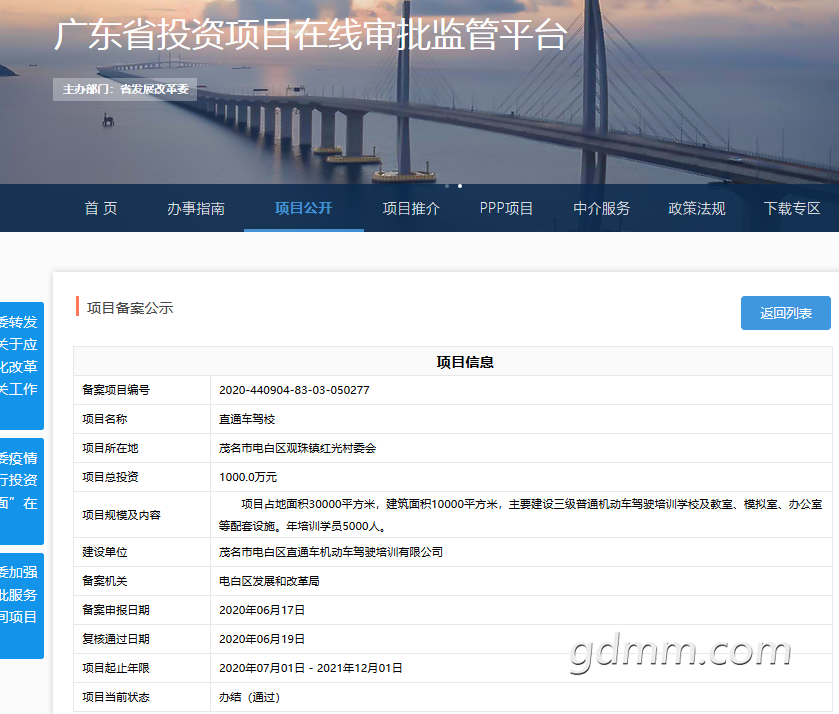Select the bright active banner carousel dot
Screen dimensions: 839x714
point(460,186)
